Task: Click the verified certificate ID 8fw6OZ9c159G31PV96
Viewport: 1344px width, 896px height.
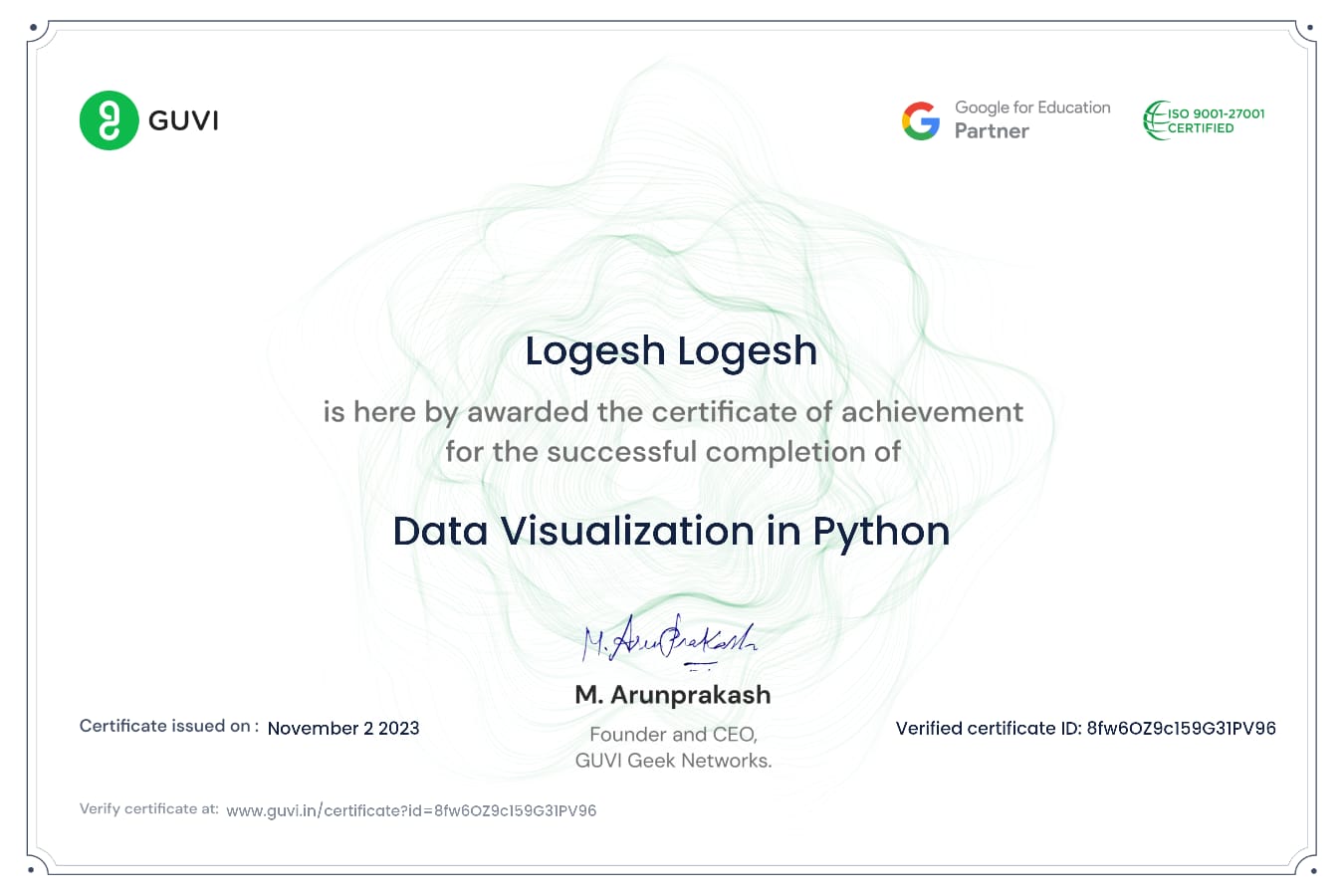Action: [x=1181, y=728]
